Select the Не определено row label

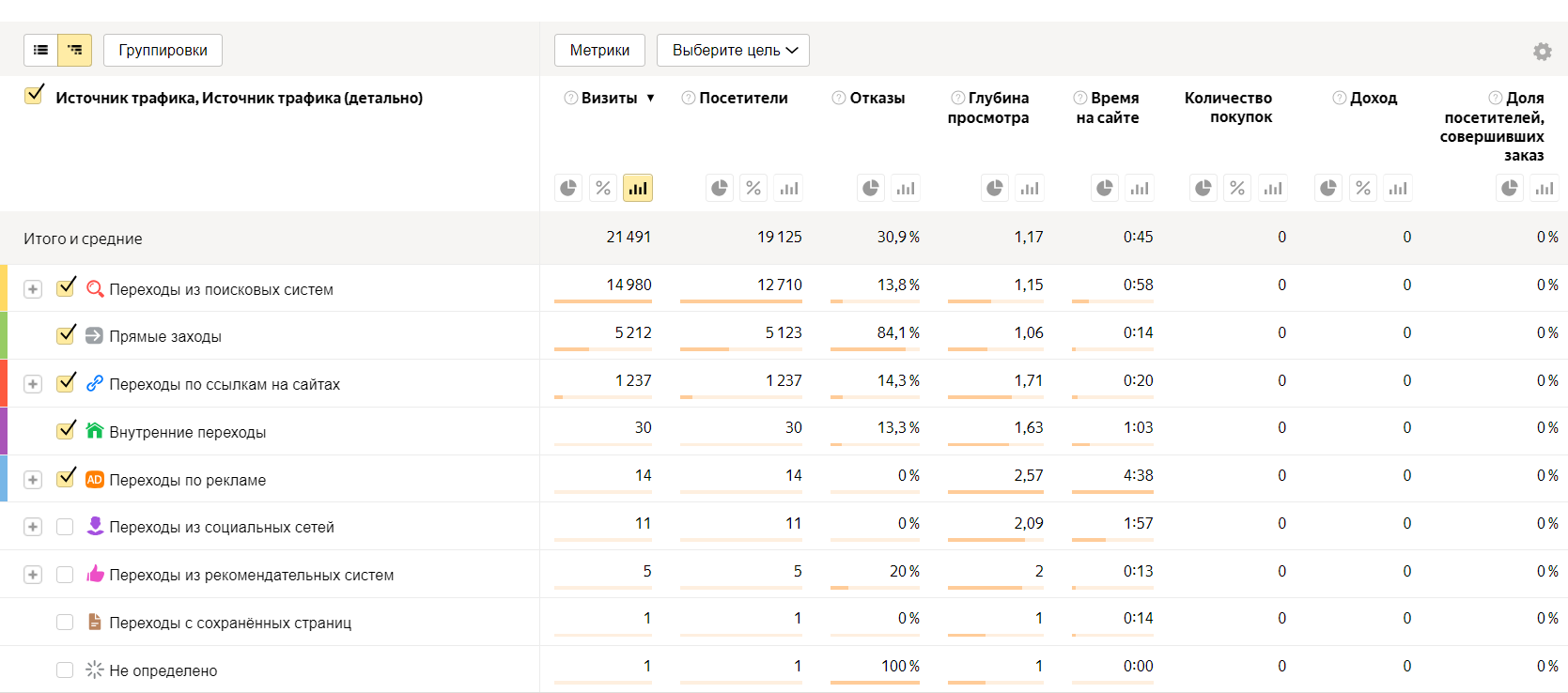point(163,670)
